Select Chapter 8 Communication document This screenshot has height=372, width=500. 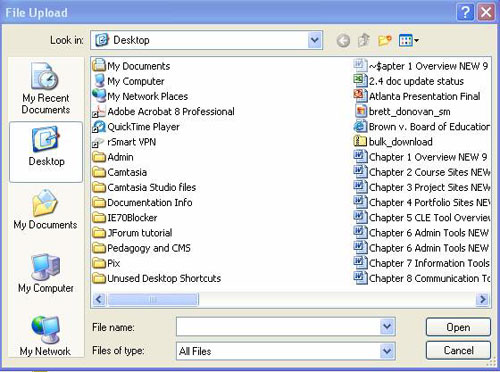point(422,278)
